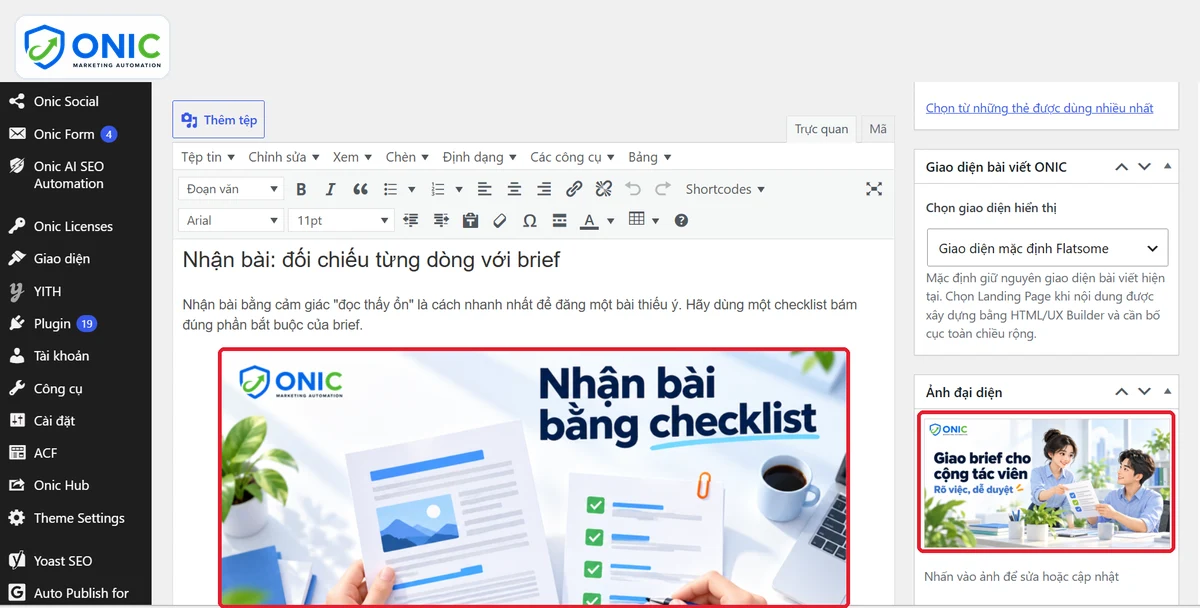The width and height of the screenshot is (1200, 608).
Task: Switch to the Mã code tab
Action: (x=878, y=129)
